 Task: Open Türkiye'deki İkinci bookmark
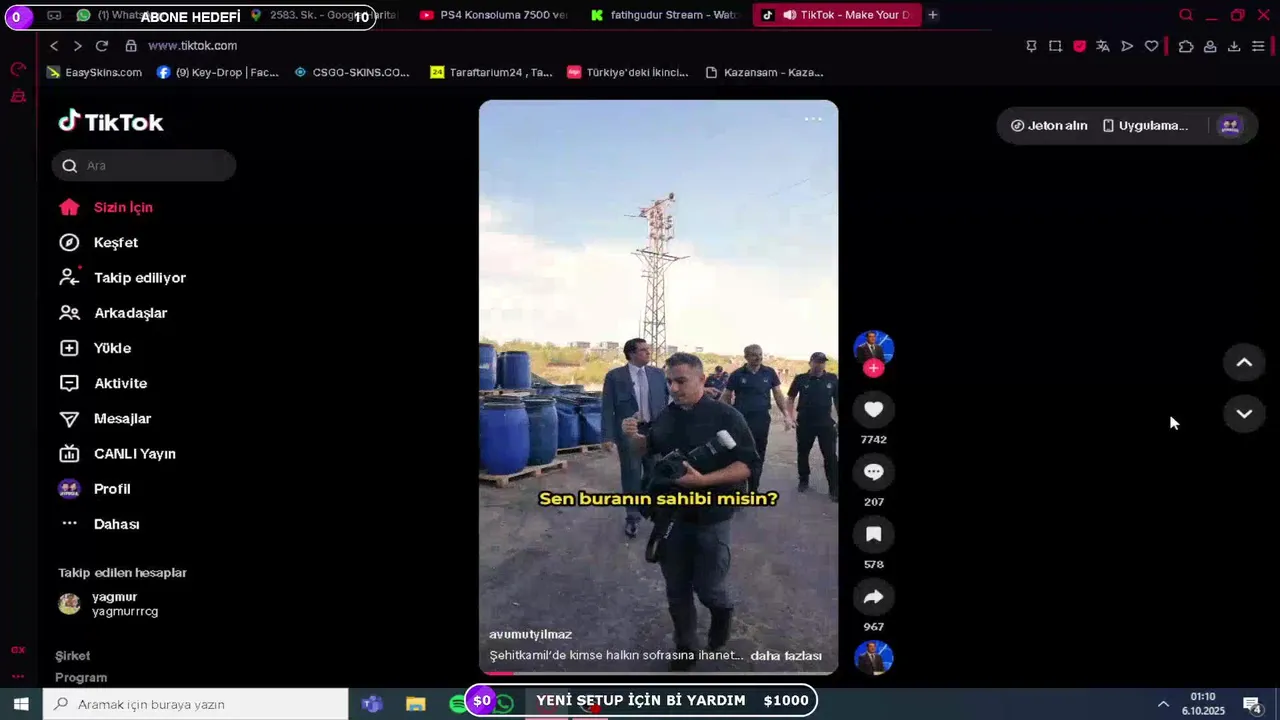pyautogui.click(x=628, y=72)
